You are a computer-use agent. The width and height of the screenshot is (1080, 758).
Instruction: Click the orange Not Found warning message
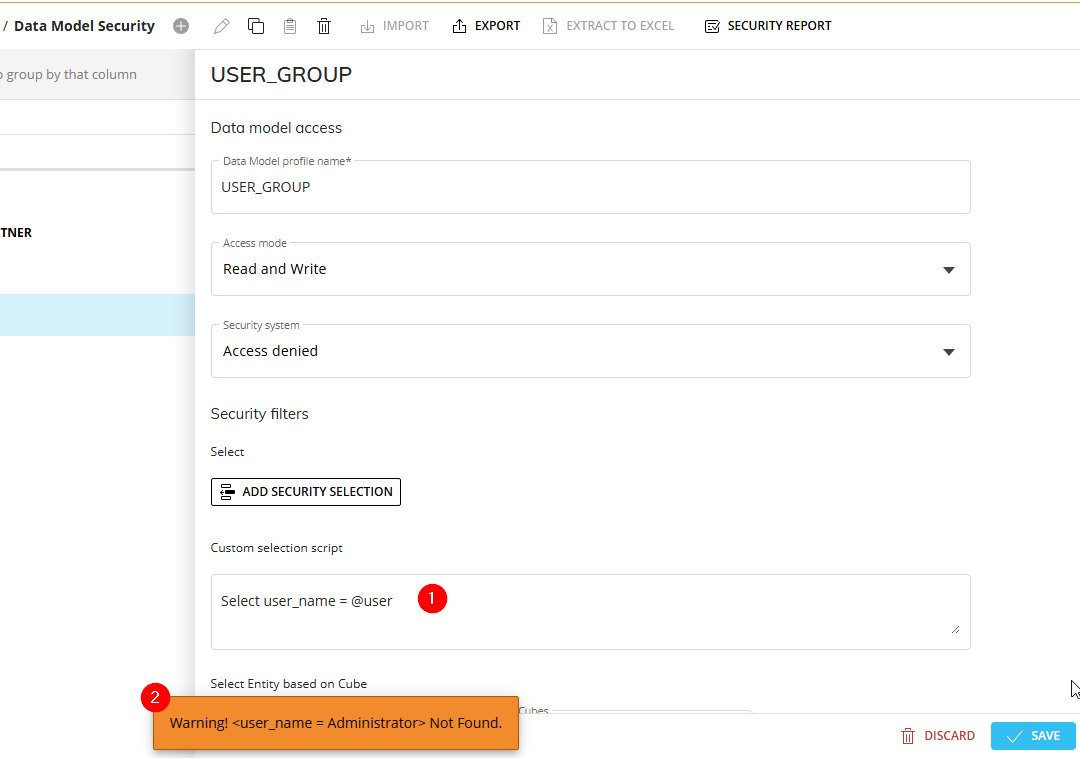(x=335, y=723)
